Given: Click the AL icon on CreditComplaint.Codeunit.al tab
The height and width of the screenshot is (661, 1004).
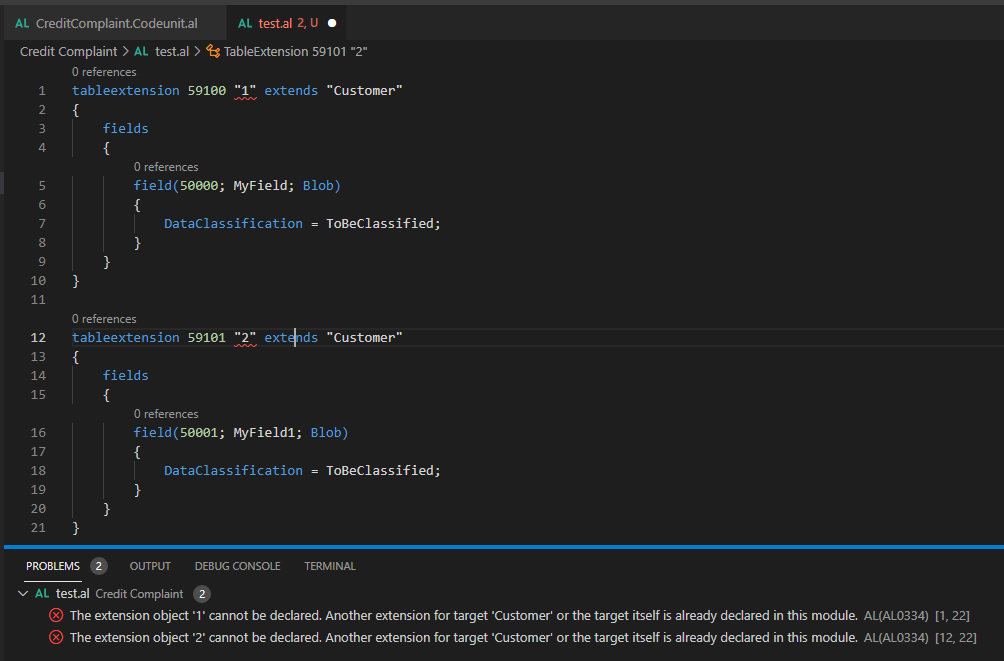Looking at the screenshot, I should [22, 22].
